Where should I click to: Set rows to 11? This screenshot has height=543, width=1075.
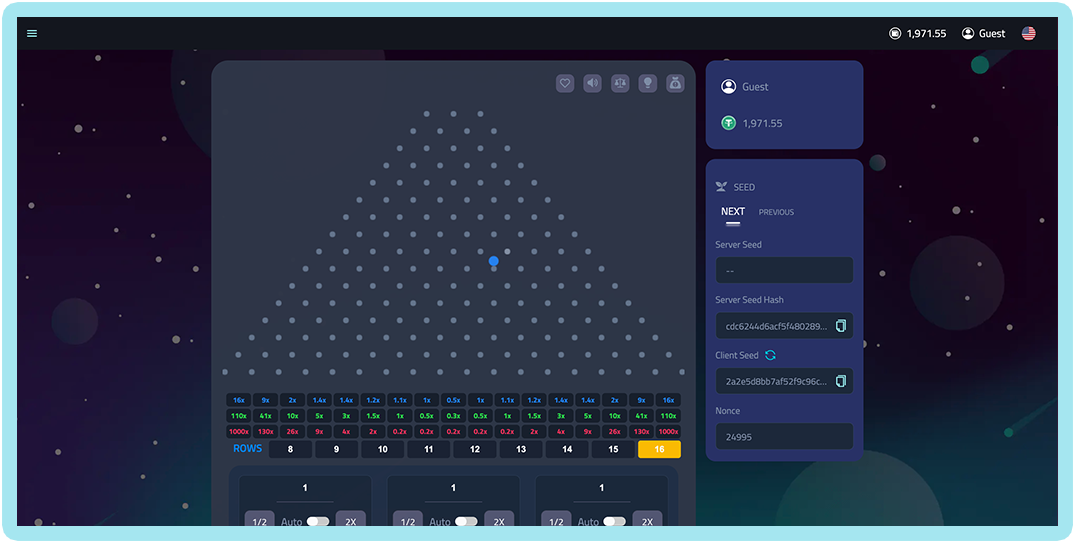point(428,449)
